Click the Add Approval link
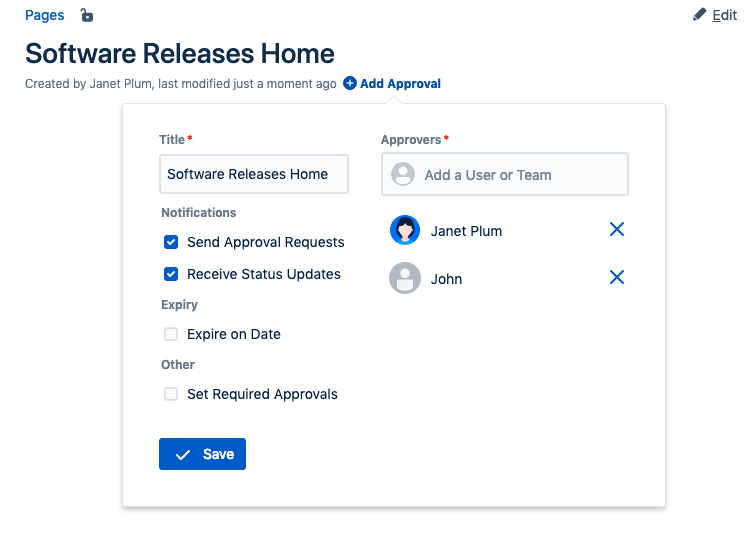Image resolution: width=749 pixels, height=545 pixels. [x=400, y=84]
